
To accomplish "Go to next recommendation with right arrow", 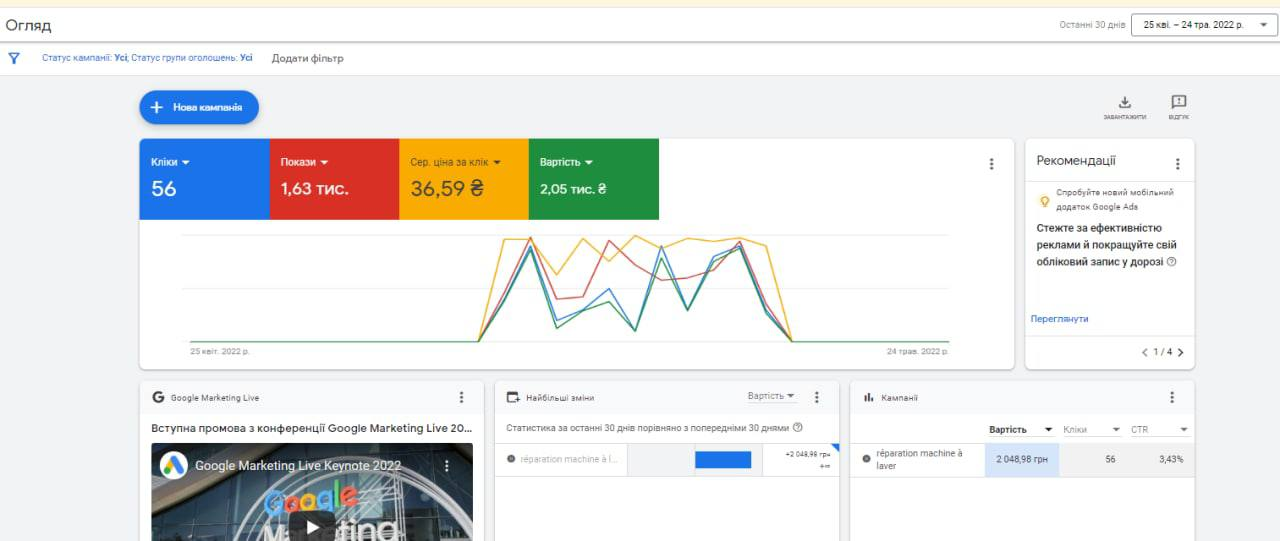I will 1180,352.
